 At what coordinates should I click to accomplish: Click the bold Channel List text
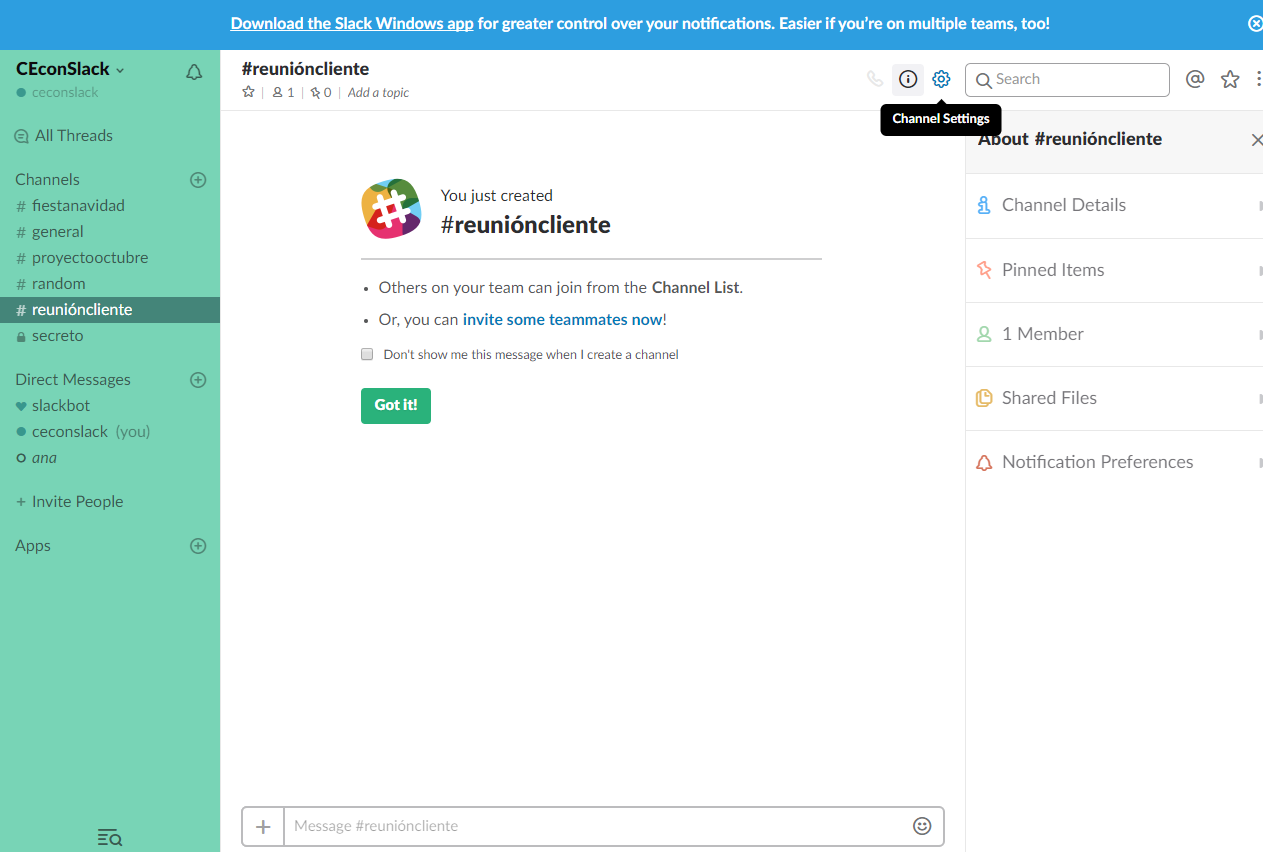(695, 288)
